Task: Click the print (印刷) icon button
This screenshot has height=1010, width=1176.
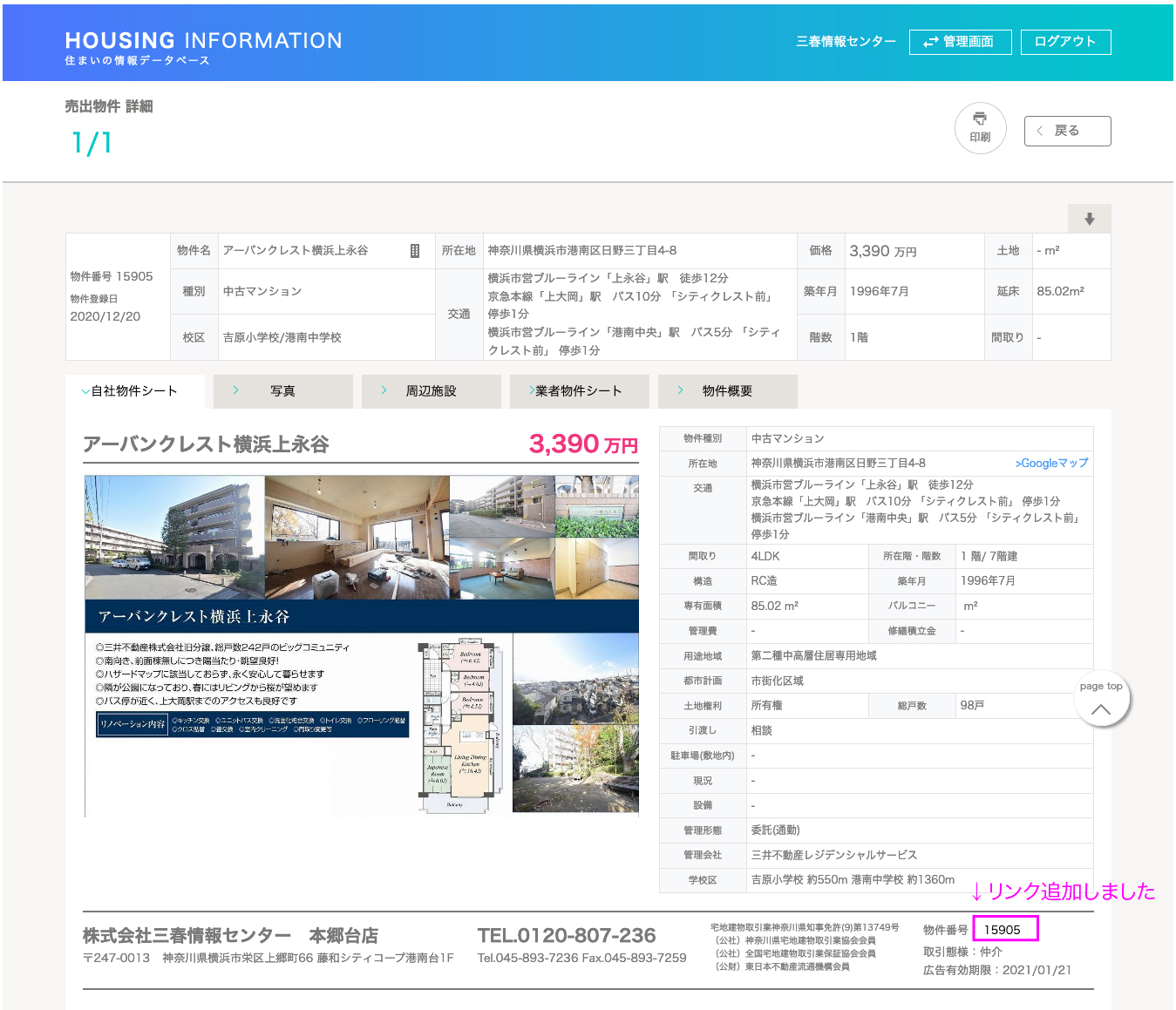Action: point(980,128)
